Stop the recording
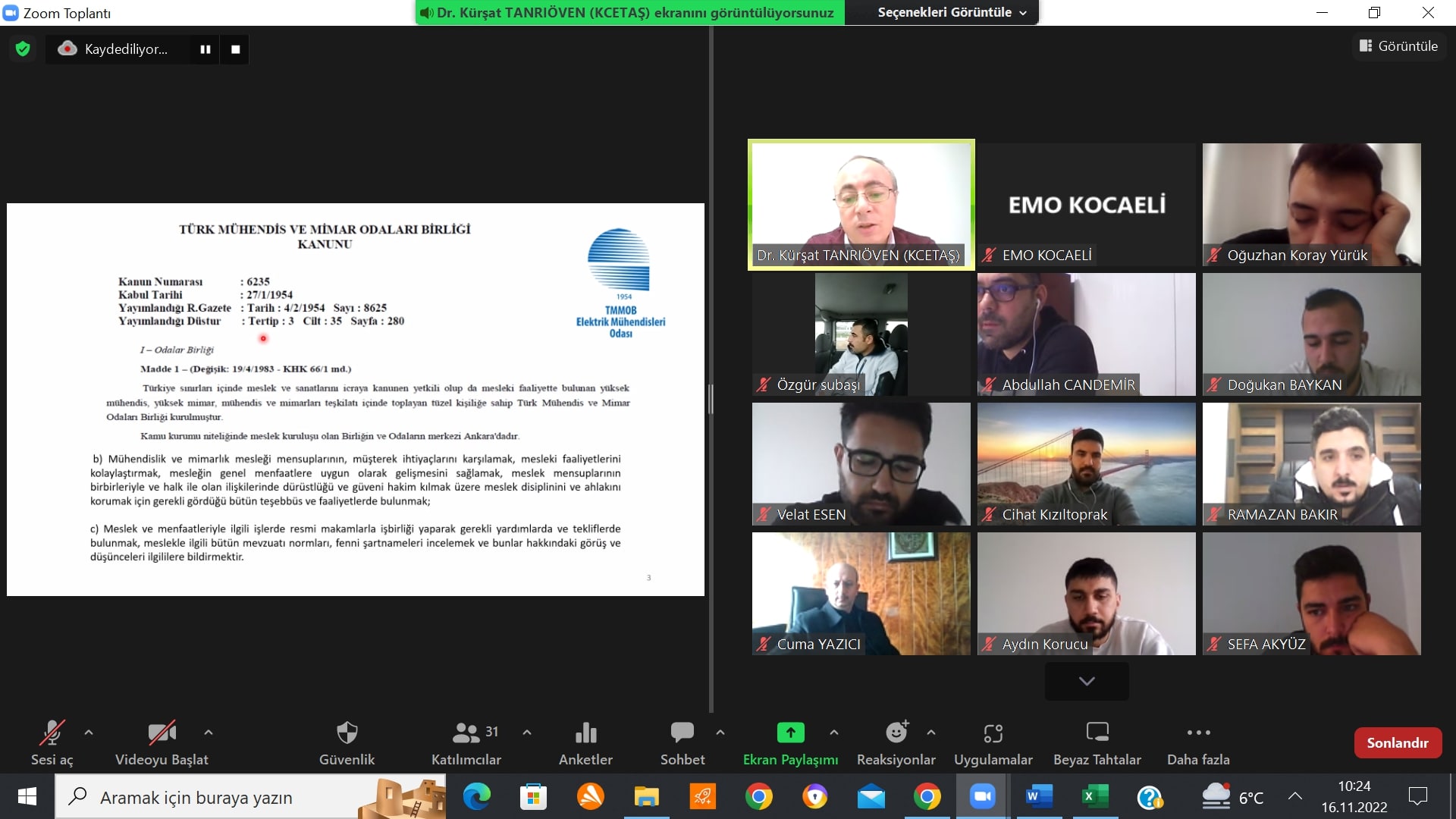The width and height of the screenshot is (1456, 819). tap(236, 49)
